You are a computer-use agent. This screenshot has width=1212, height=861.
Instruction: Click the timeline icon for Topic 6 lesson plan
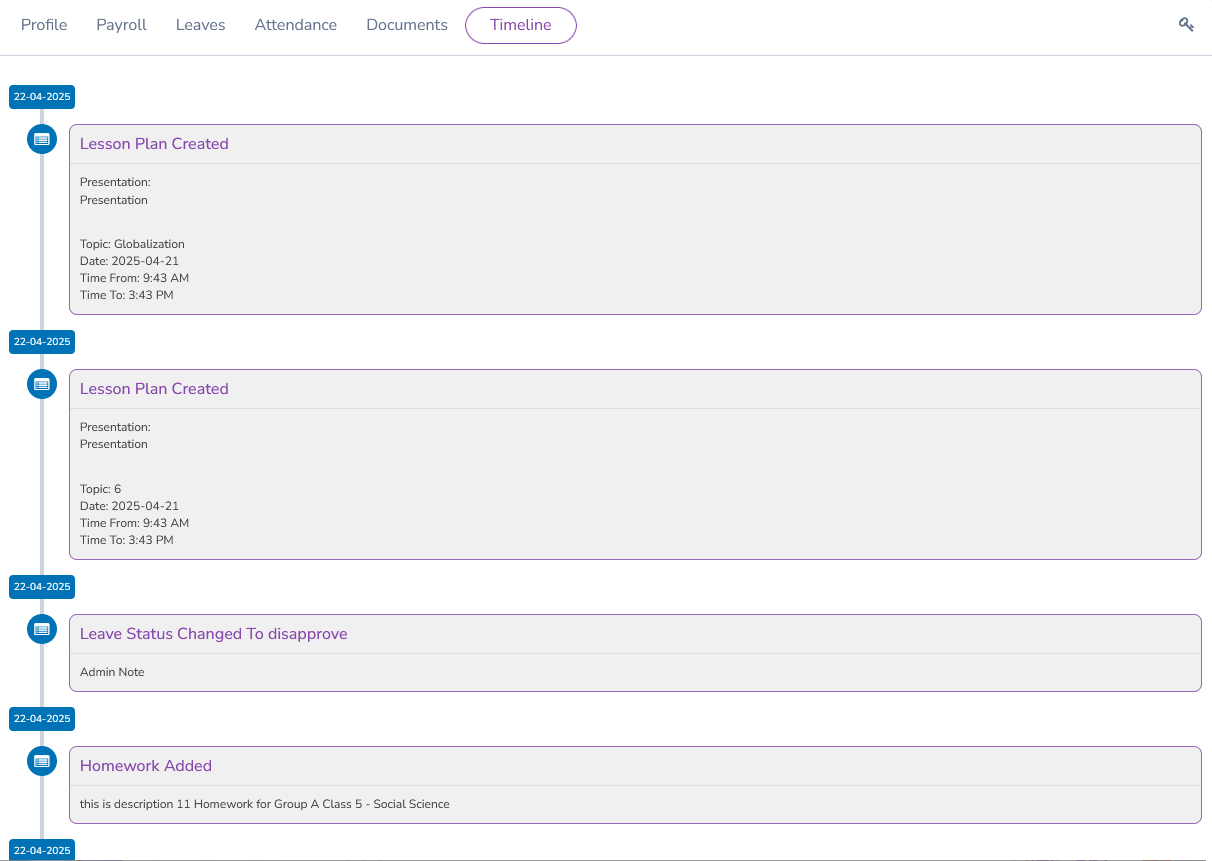click(x=41, y=384)
